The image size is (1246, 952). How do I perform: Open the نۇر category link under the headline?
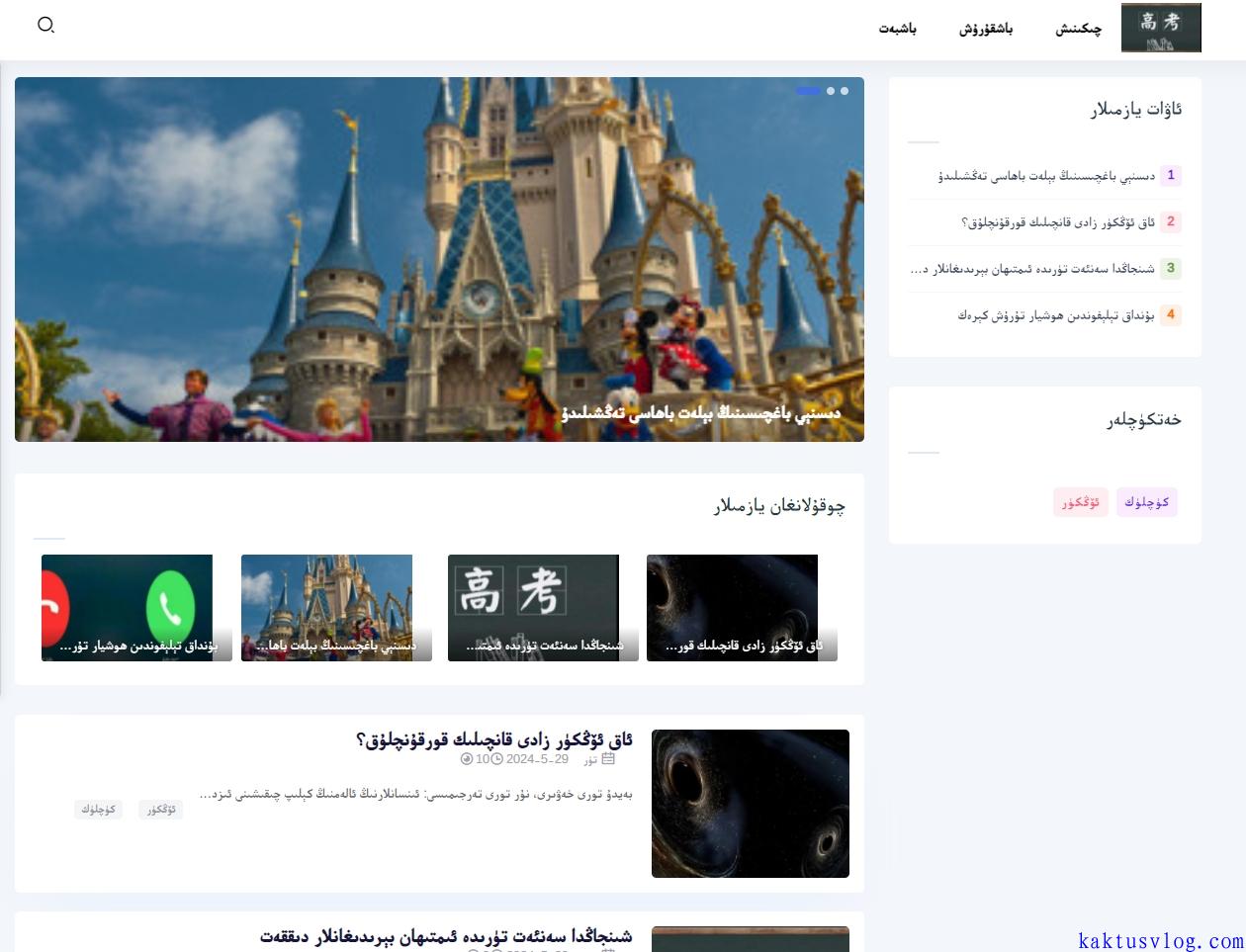pos(590,759)
